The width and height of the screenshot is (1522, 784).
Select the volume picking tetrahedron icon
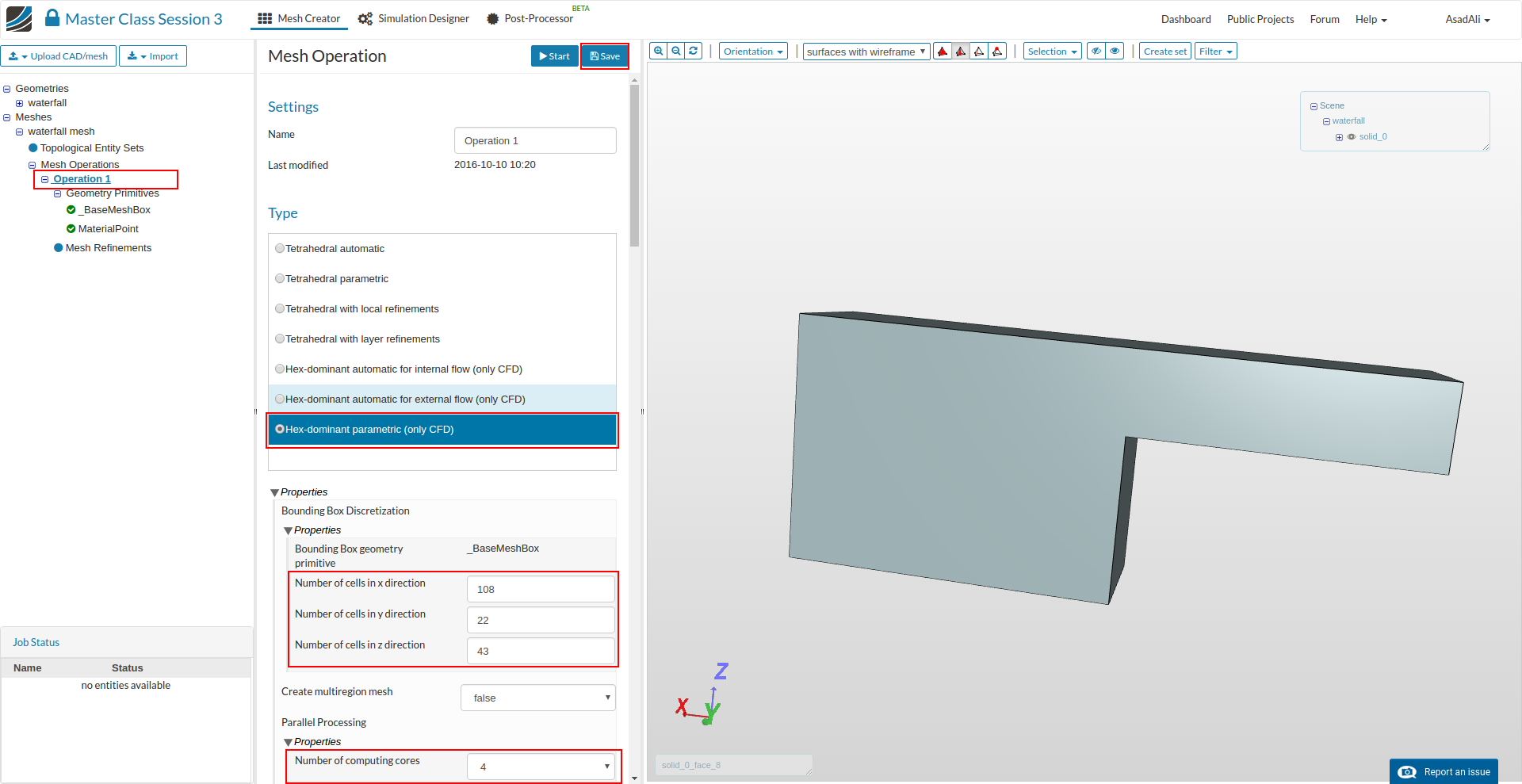[x=943, y=52]
